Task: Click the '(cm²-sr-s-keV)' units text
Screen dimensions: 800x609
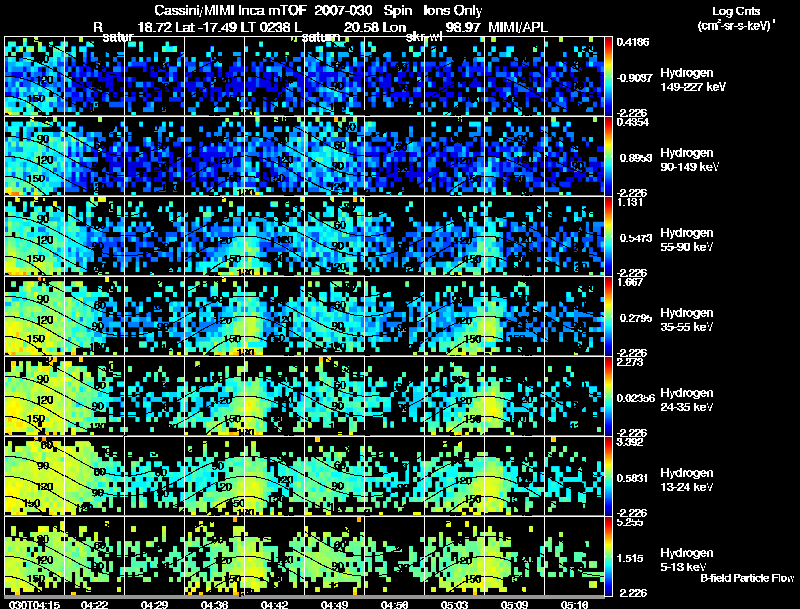Action: click(x=736, y=26)
